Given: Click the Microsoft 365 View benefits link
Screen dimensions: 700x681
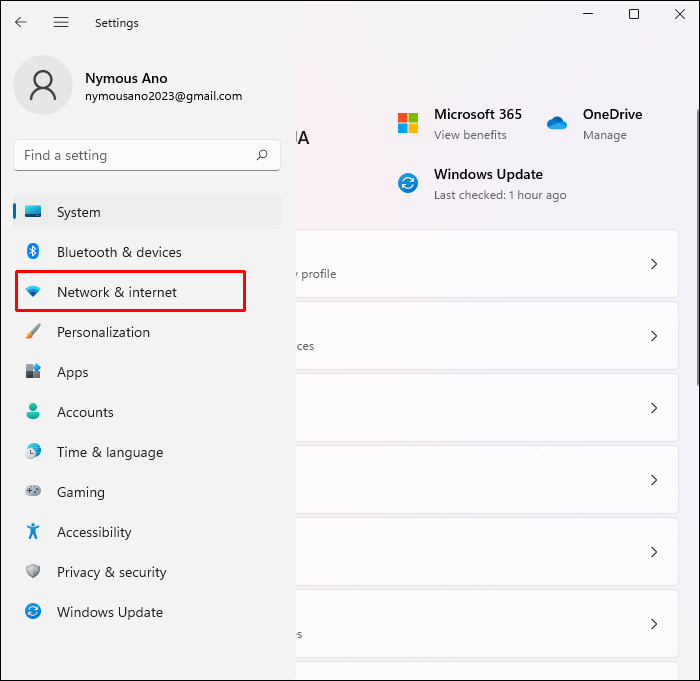Looking at the screenshot, I should point(470,135).
